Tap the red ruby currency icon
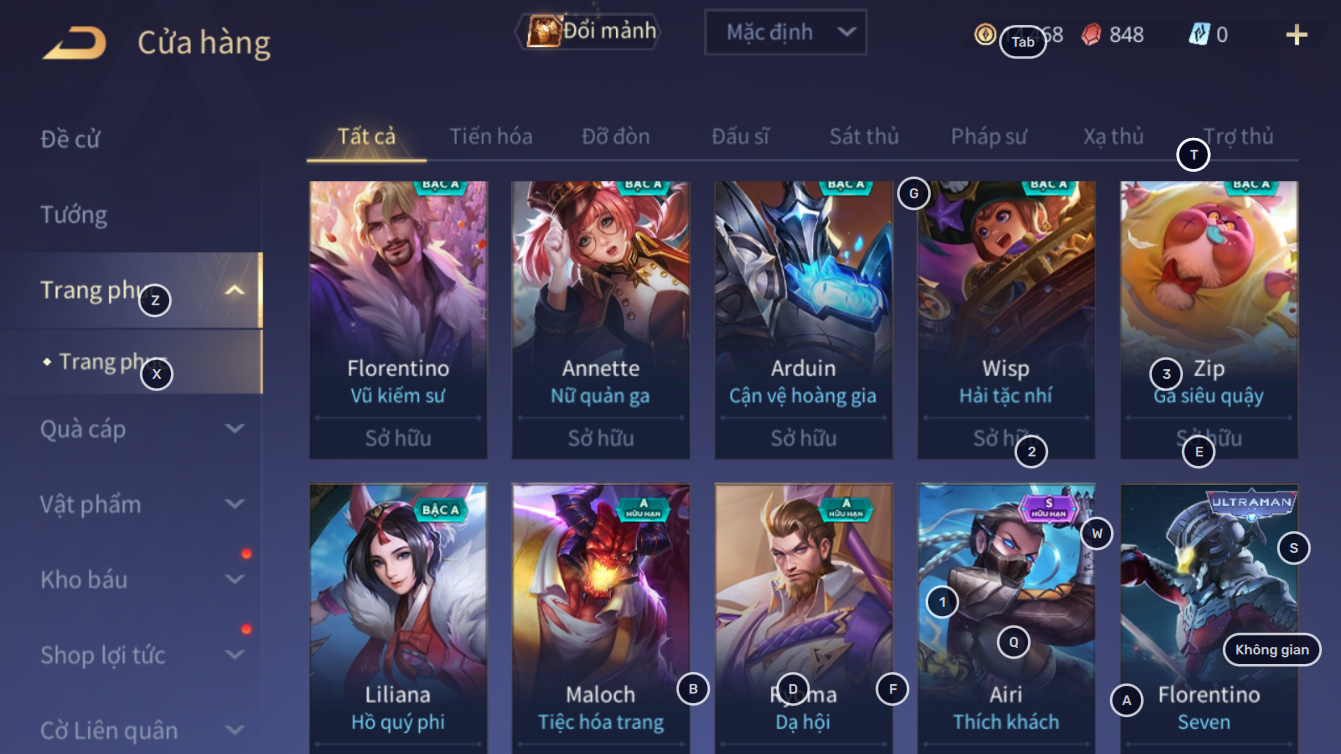Image resolution: width=1341 pixels, height=754 pixels. tap(1091, 34)
